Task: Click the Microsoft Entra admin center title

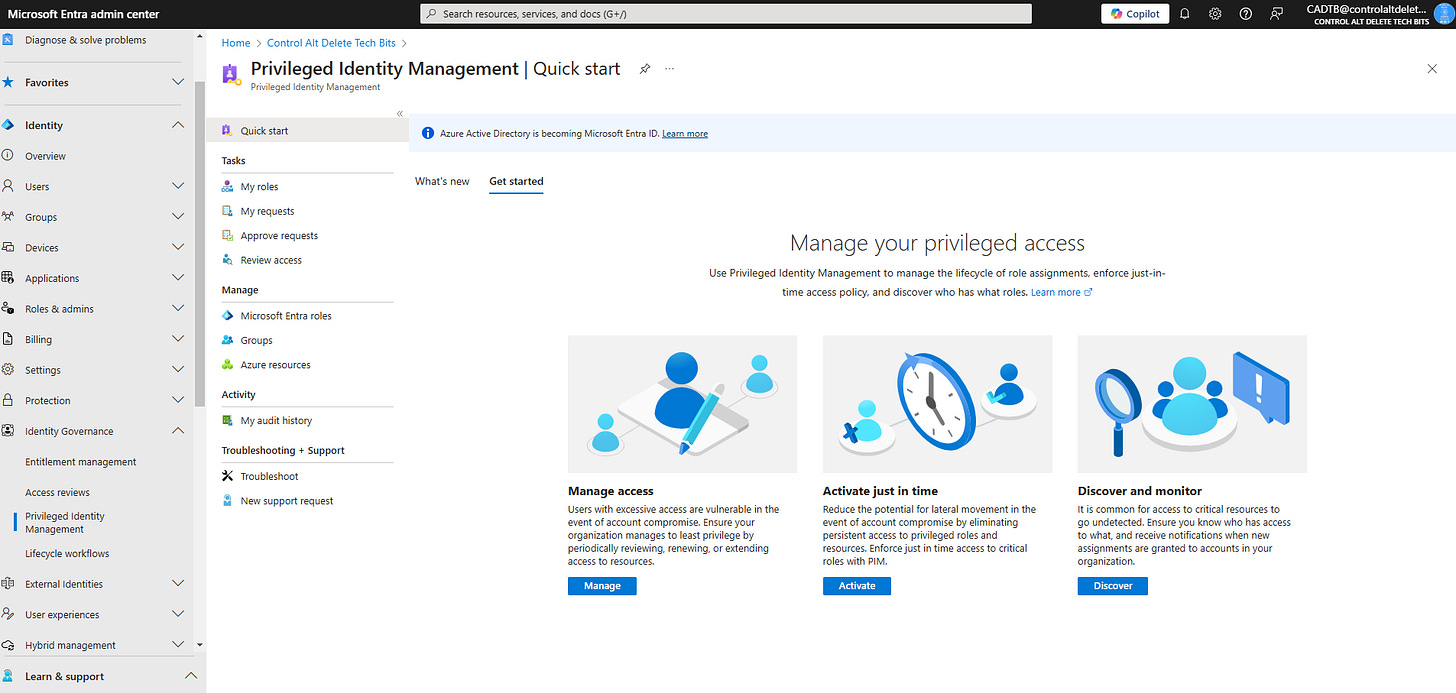Action: [83, 14]
